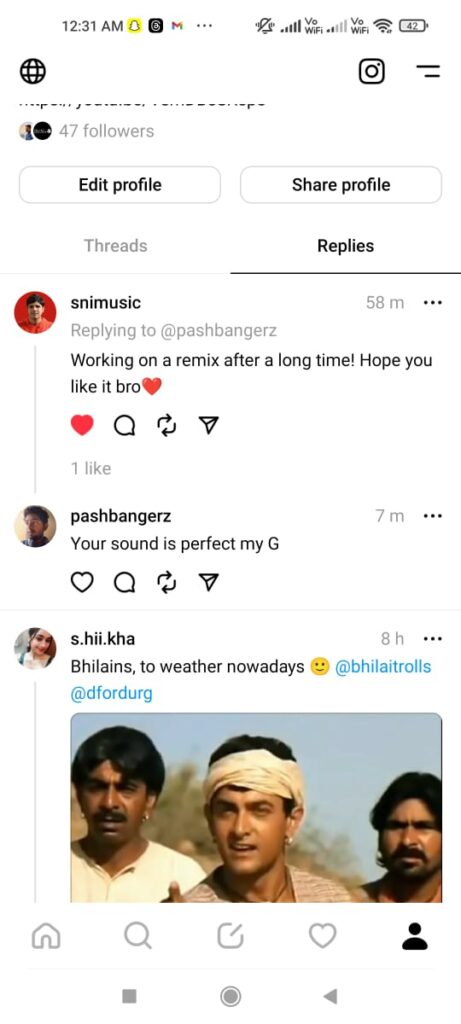Screen dimensions: 461x1024
Task: Go to the Home feed icon
Action: tap(46, 936)
